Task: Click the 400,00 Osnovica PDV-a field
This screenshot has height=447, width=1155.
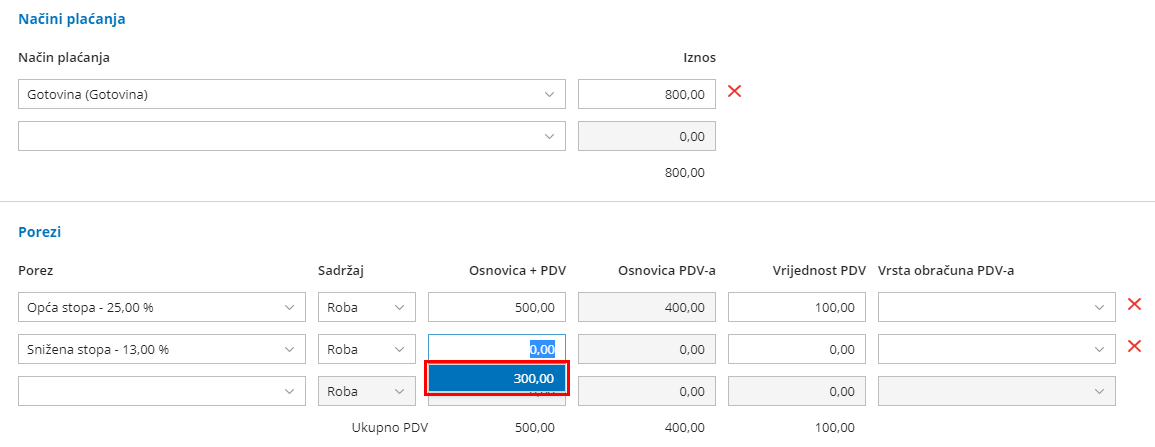Action: click(646, 307)
